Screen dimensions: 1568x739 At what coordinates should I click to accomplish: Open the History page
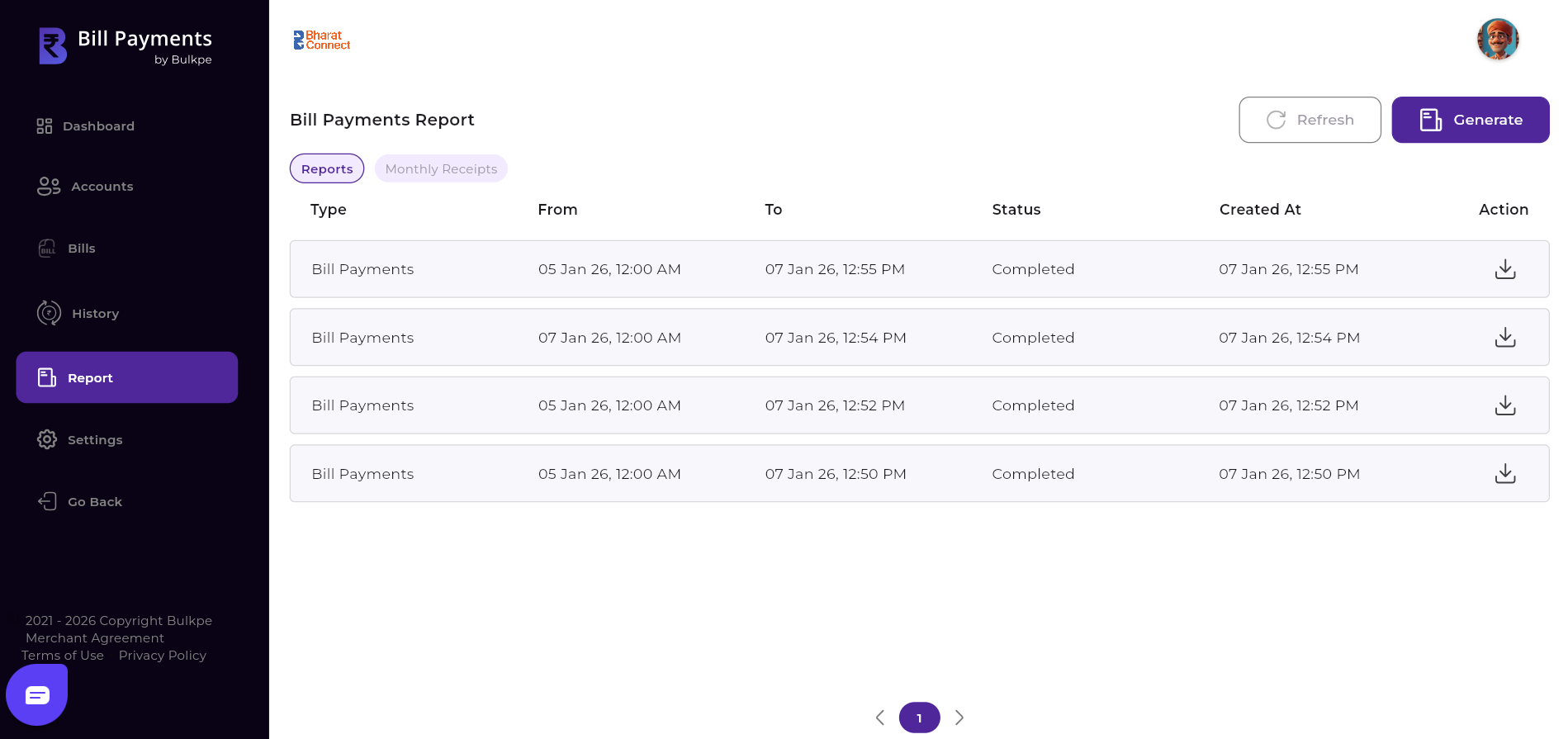pos(95,314)
